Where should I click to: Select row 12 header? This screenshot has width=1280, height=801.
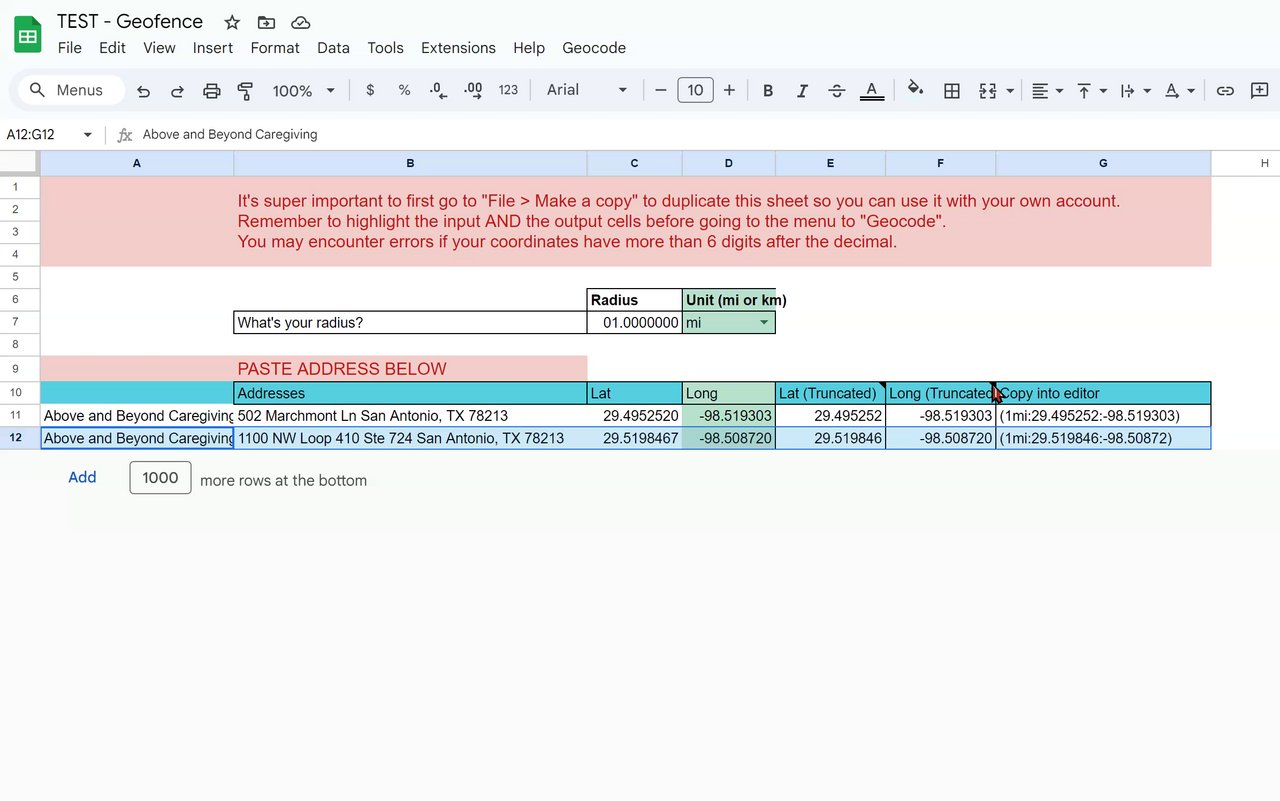tap(16, 438)
